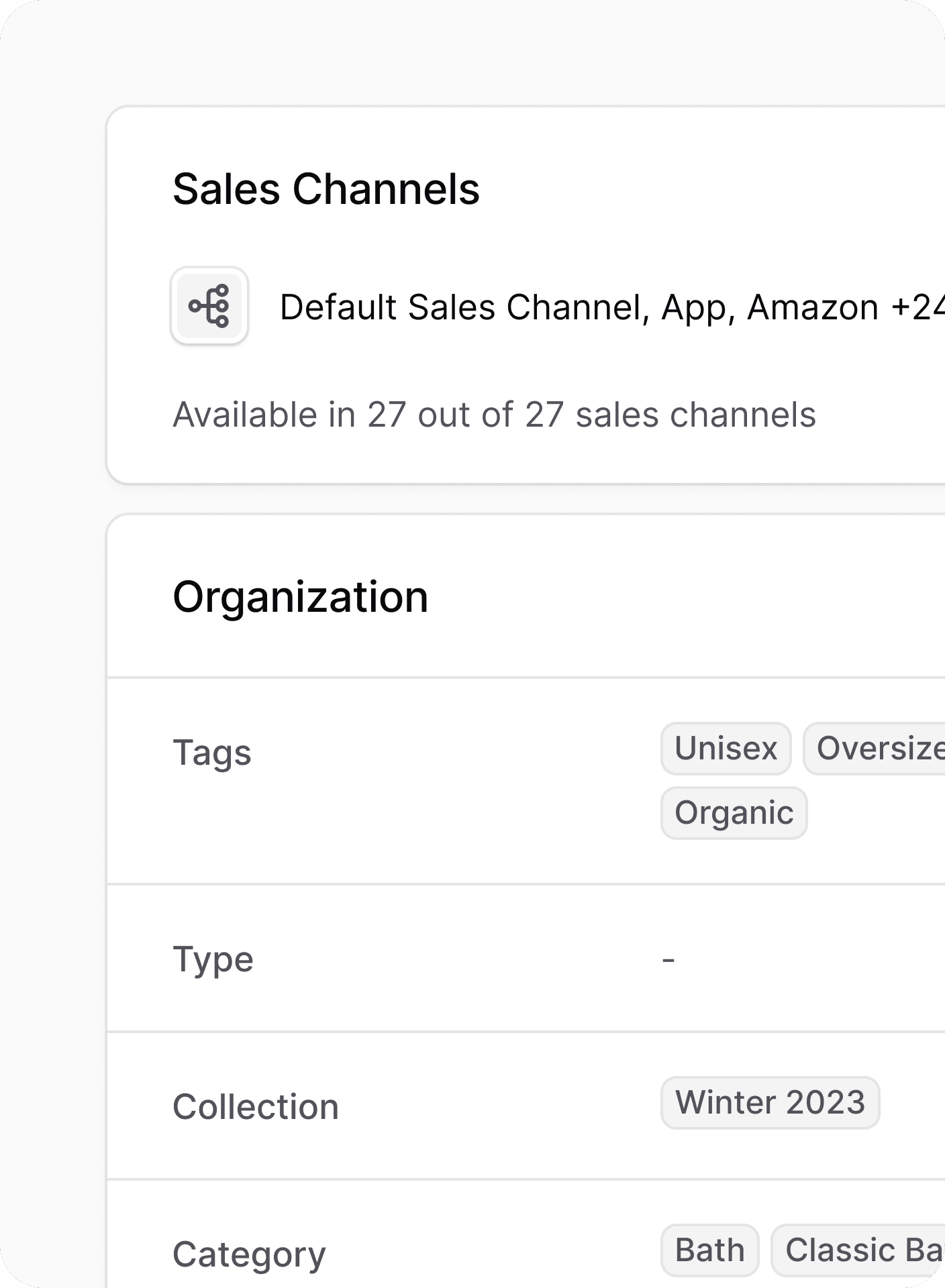This screenshot has height=1288, width=945.
Task: Click the Tags row label
Action: click(212, 752)
